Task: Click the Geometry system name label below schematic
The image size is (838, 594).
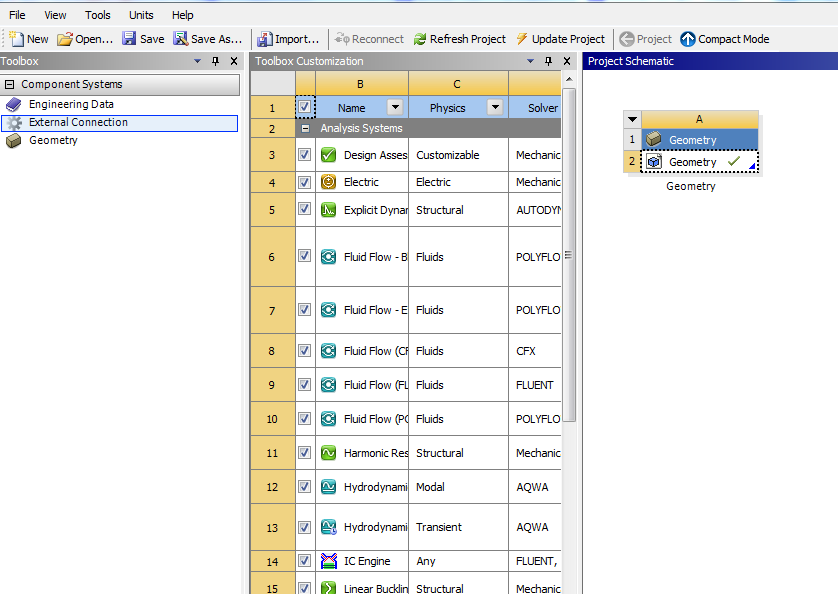Action: pos(690,186)
